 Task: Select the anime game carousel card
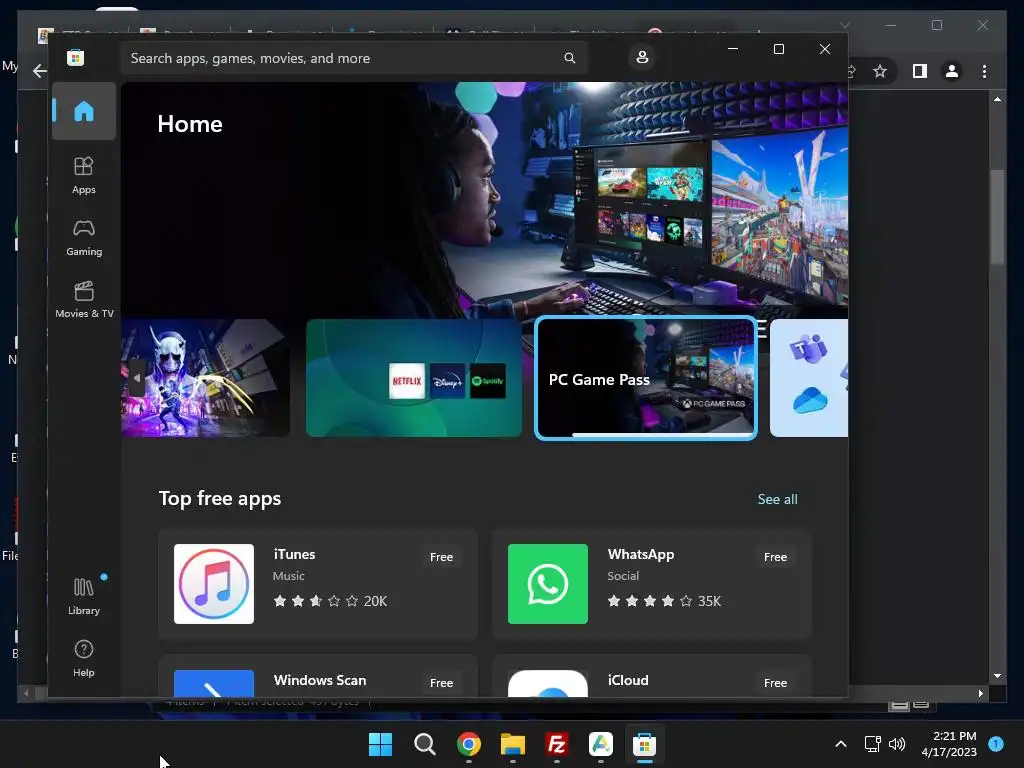point(206,377)
